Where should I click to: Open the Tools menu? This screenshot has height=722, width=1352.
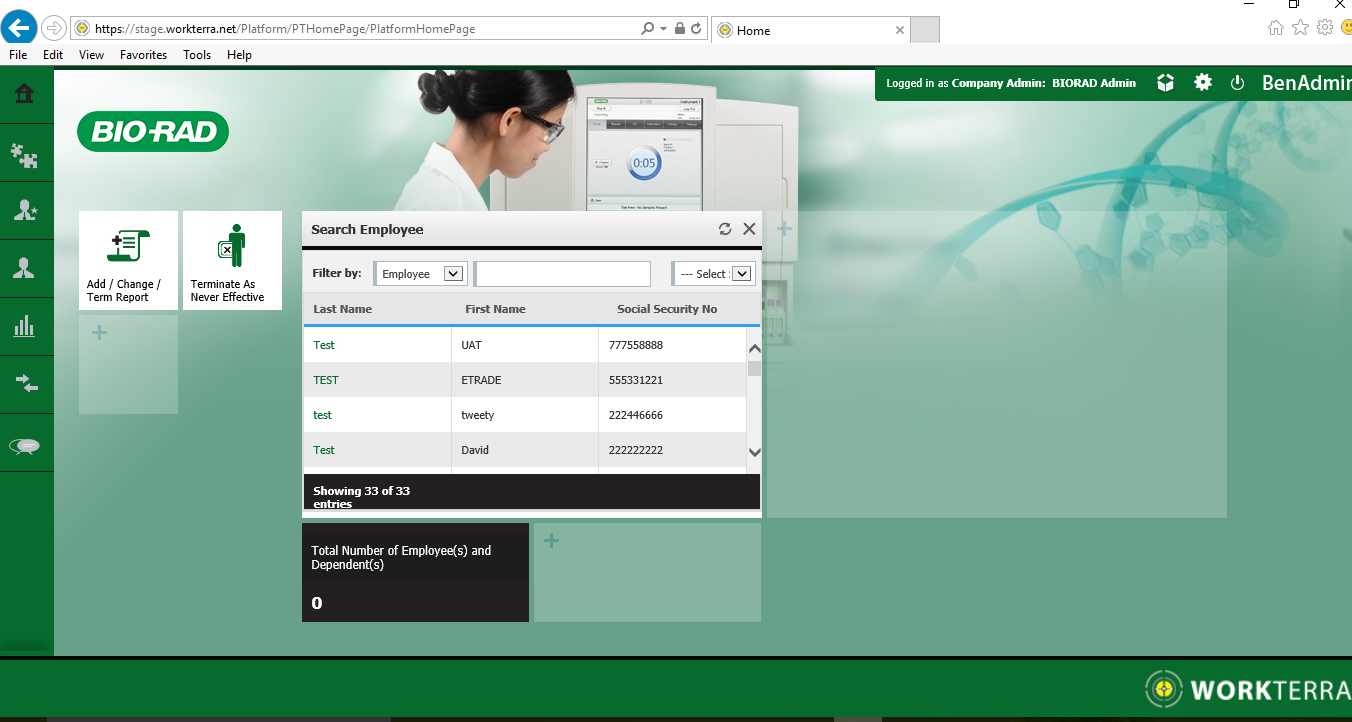[197, 55]
